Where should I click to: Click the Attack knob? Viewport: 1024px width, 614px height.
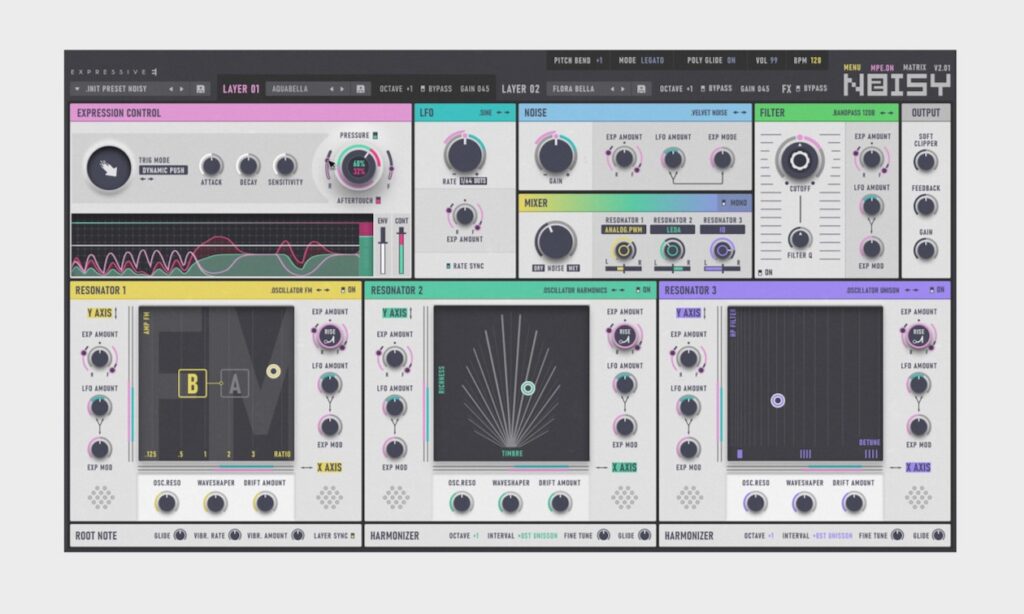211,165
